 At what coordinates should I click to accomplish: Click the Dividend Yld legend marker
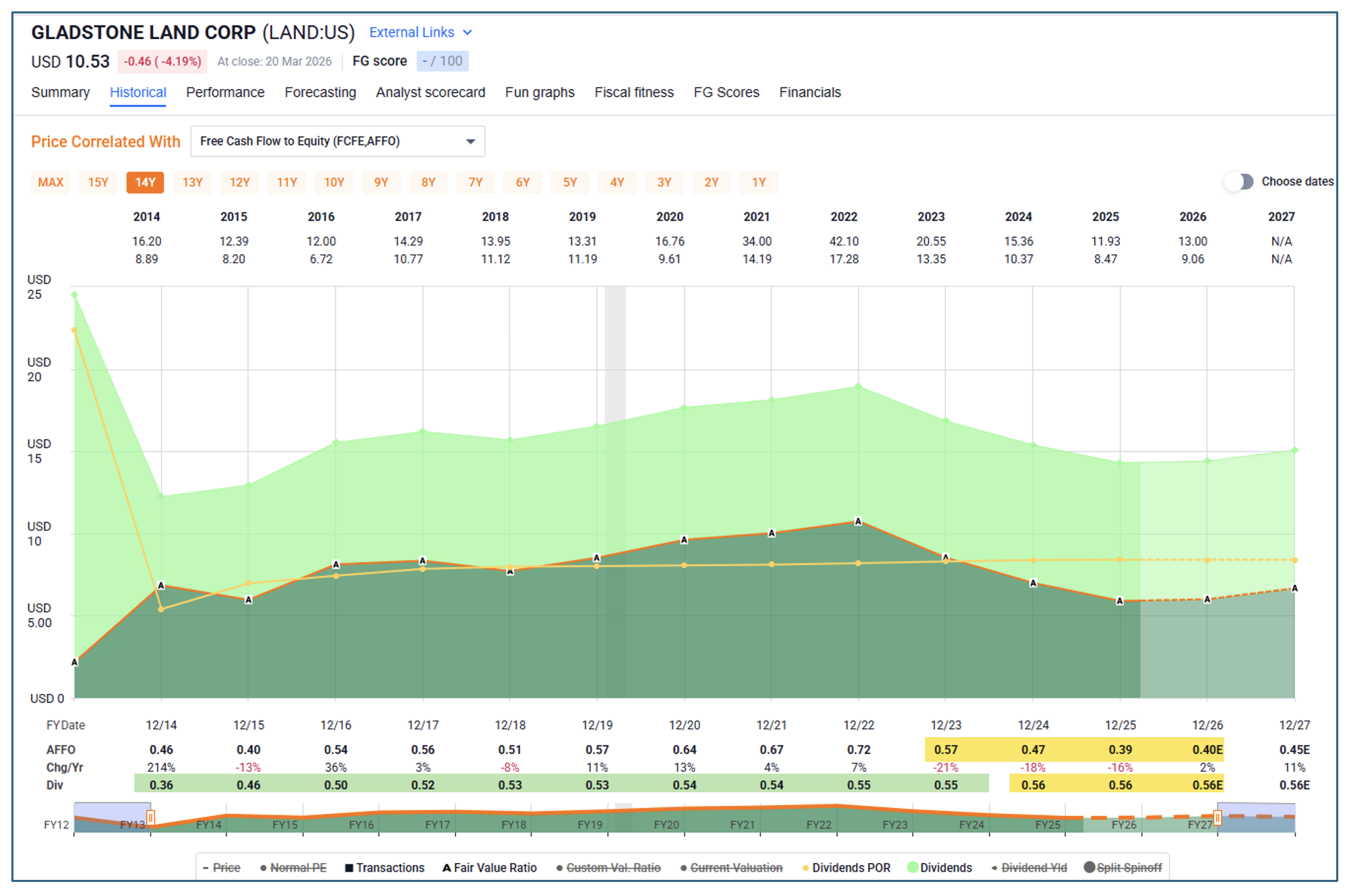click(x=994, y=868)
